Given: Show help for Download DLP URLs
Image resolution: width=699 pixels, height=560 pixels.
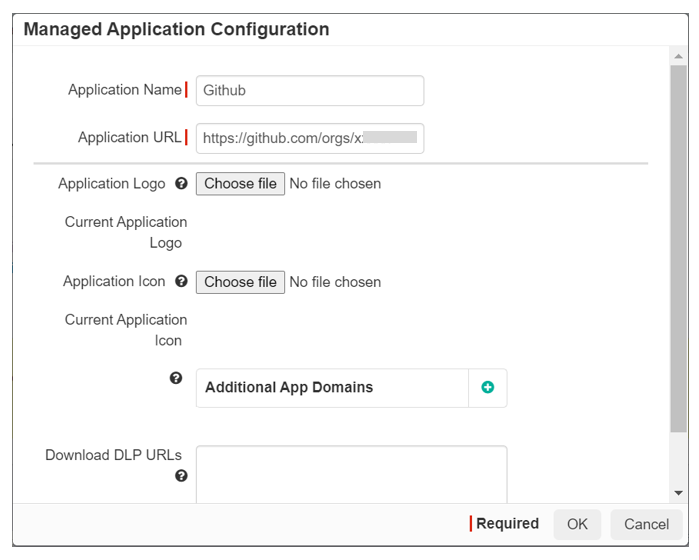Looking at the screenshot, I should pyautogui.click(x=181, y=476).
